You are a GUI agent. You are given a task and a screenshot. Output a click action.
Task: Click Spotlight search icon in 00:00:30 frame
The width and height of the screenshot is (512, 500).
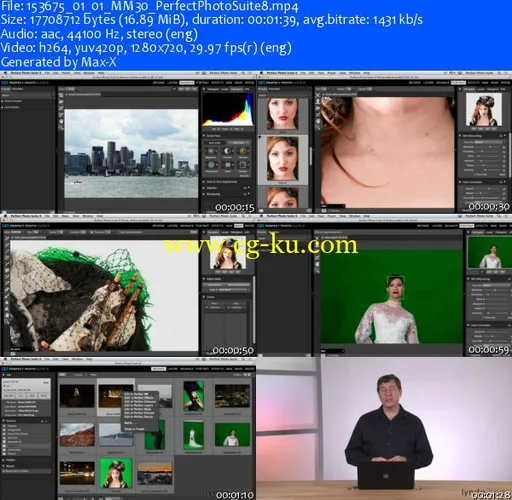click(x=501, y=73)
